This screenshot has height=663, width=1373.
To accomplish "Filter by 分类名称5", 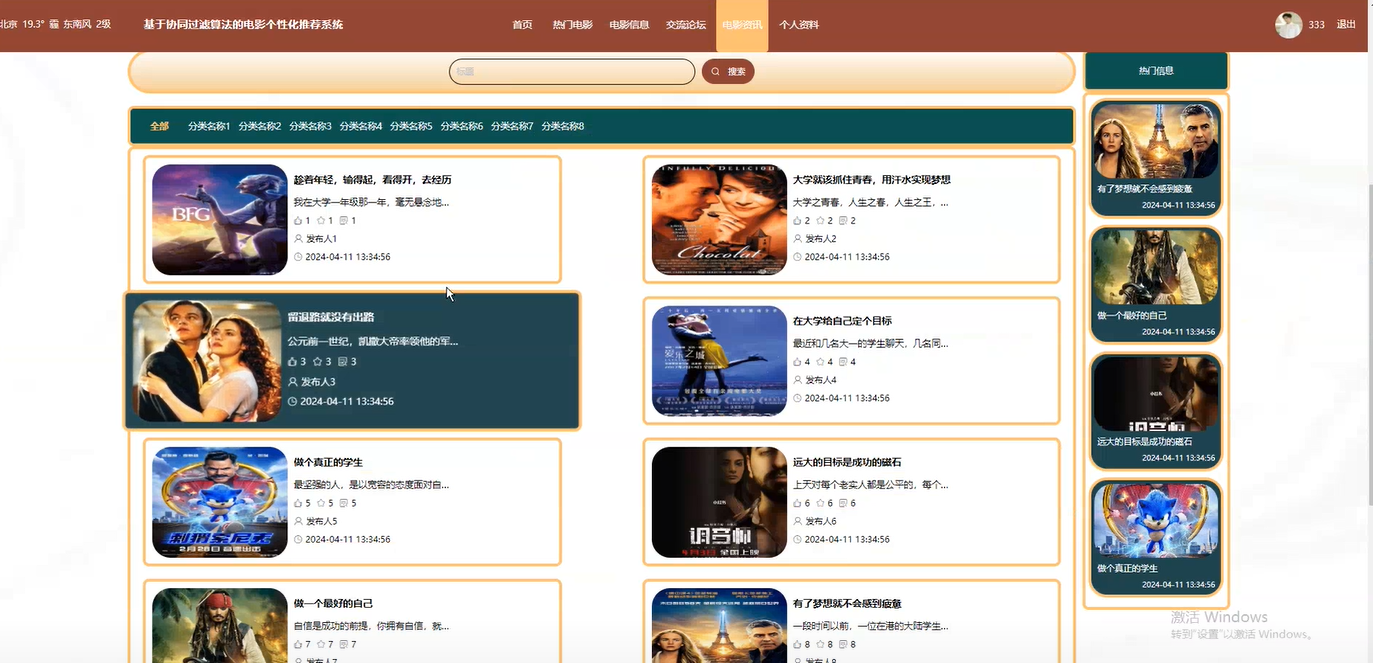I will point(411,126).
